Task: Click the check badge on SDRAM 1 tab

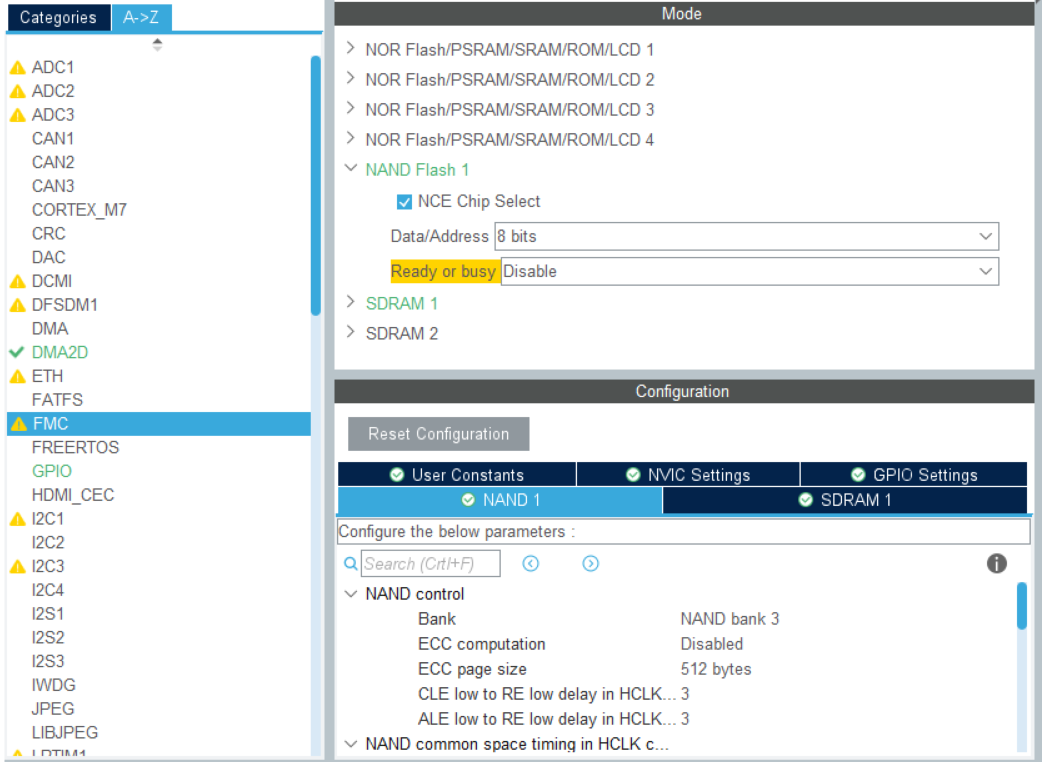Action: 805,500
